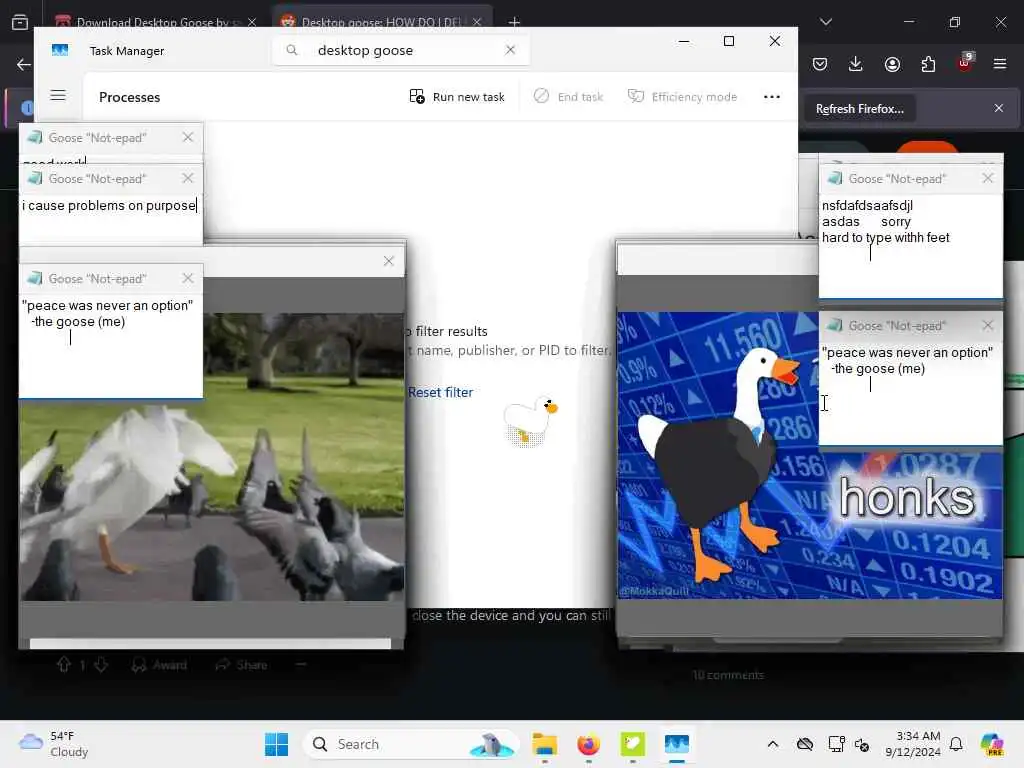
Task: Open File Explorer from taskbar
Action: click(544, 744)
